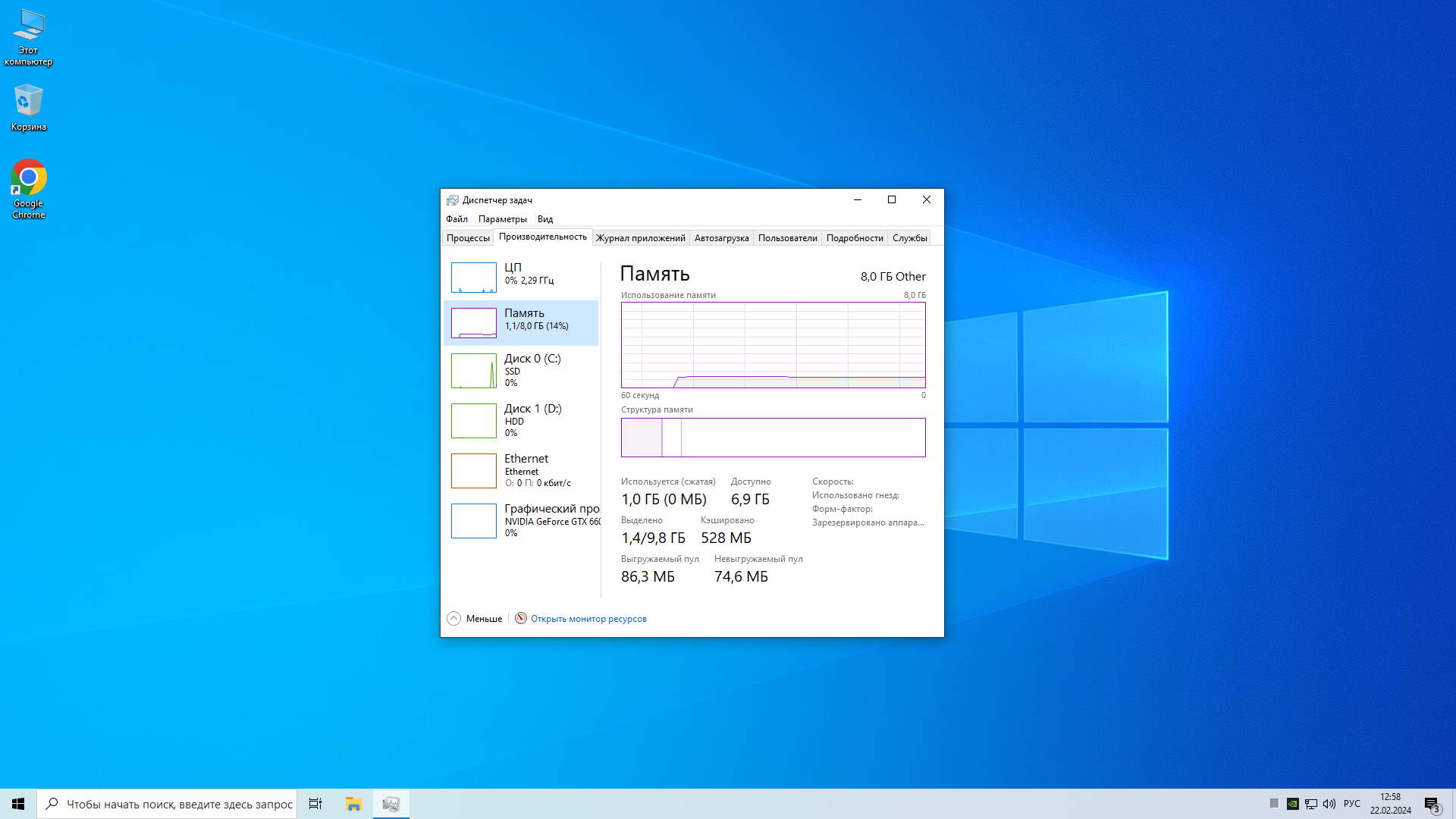This screenshot has width=1456, height=819.
Task: Select Диск 0 (C:) SSD graph item
Action: pyautogui.click(x=473, y=371)
